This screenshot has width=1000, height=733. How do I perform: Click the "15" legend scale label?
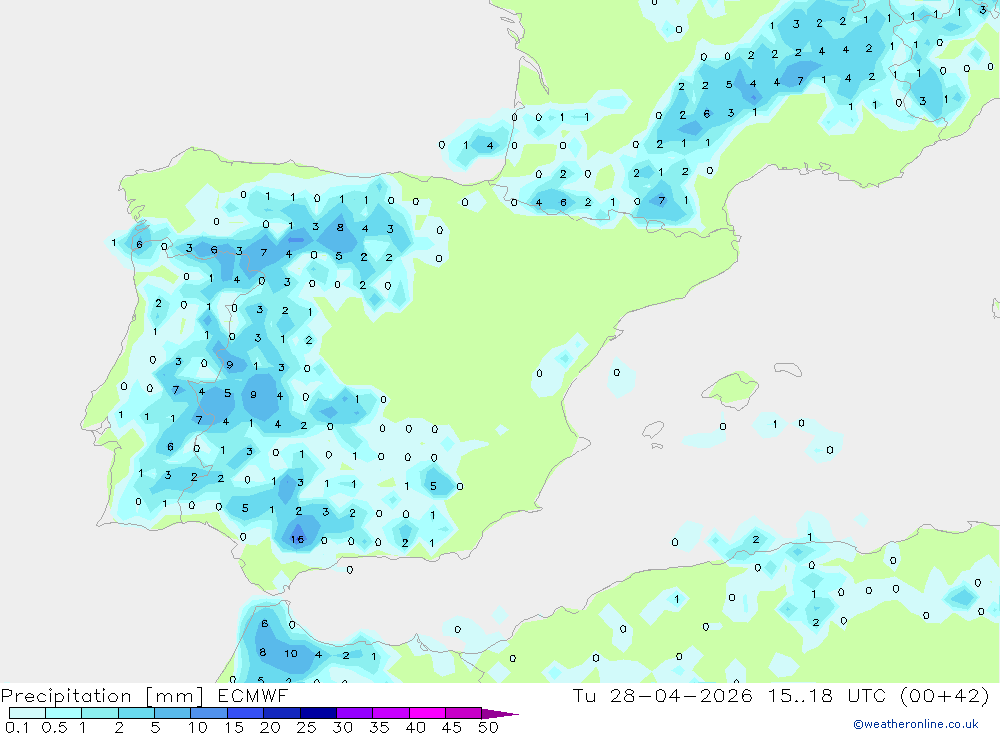(234, 727)
